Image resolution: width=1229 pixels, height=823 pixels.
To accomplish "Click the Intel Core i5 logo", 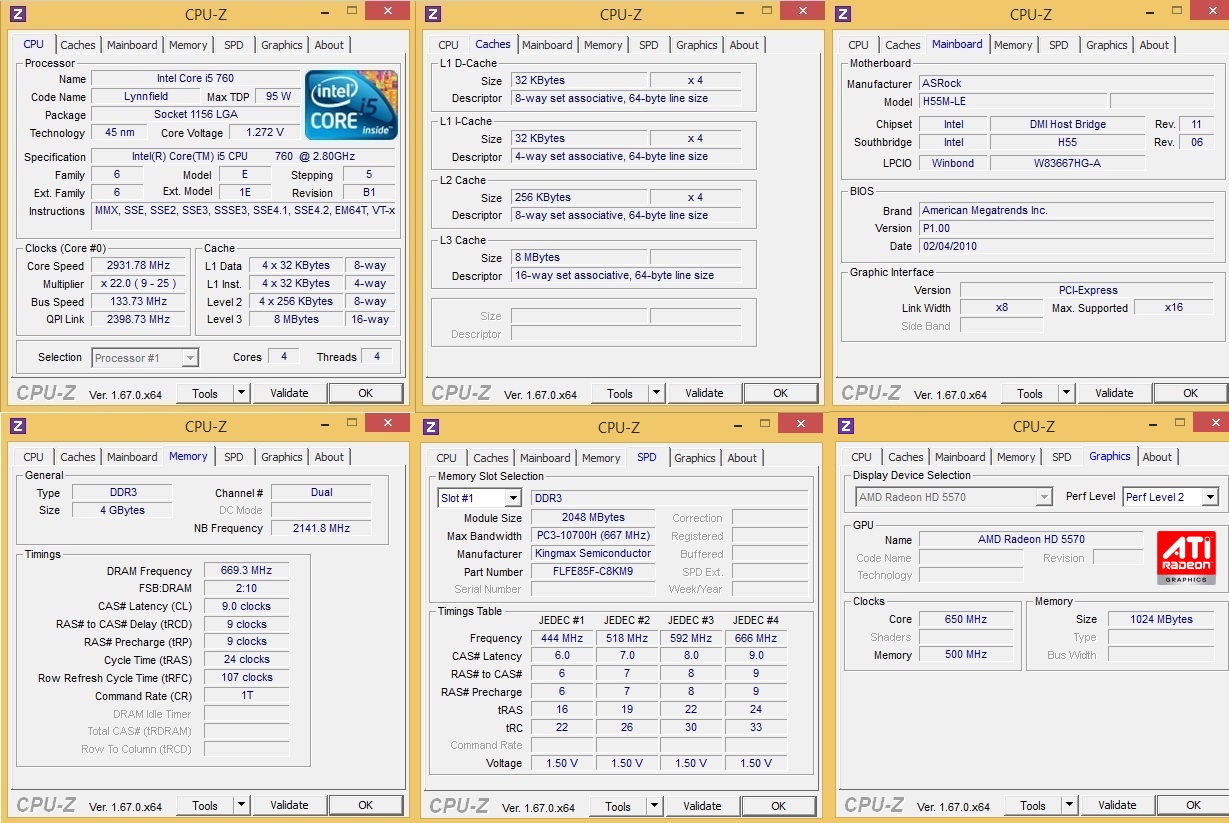I will pos(352,105).
